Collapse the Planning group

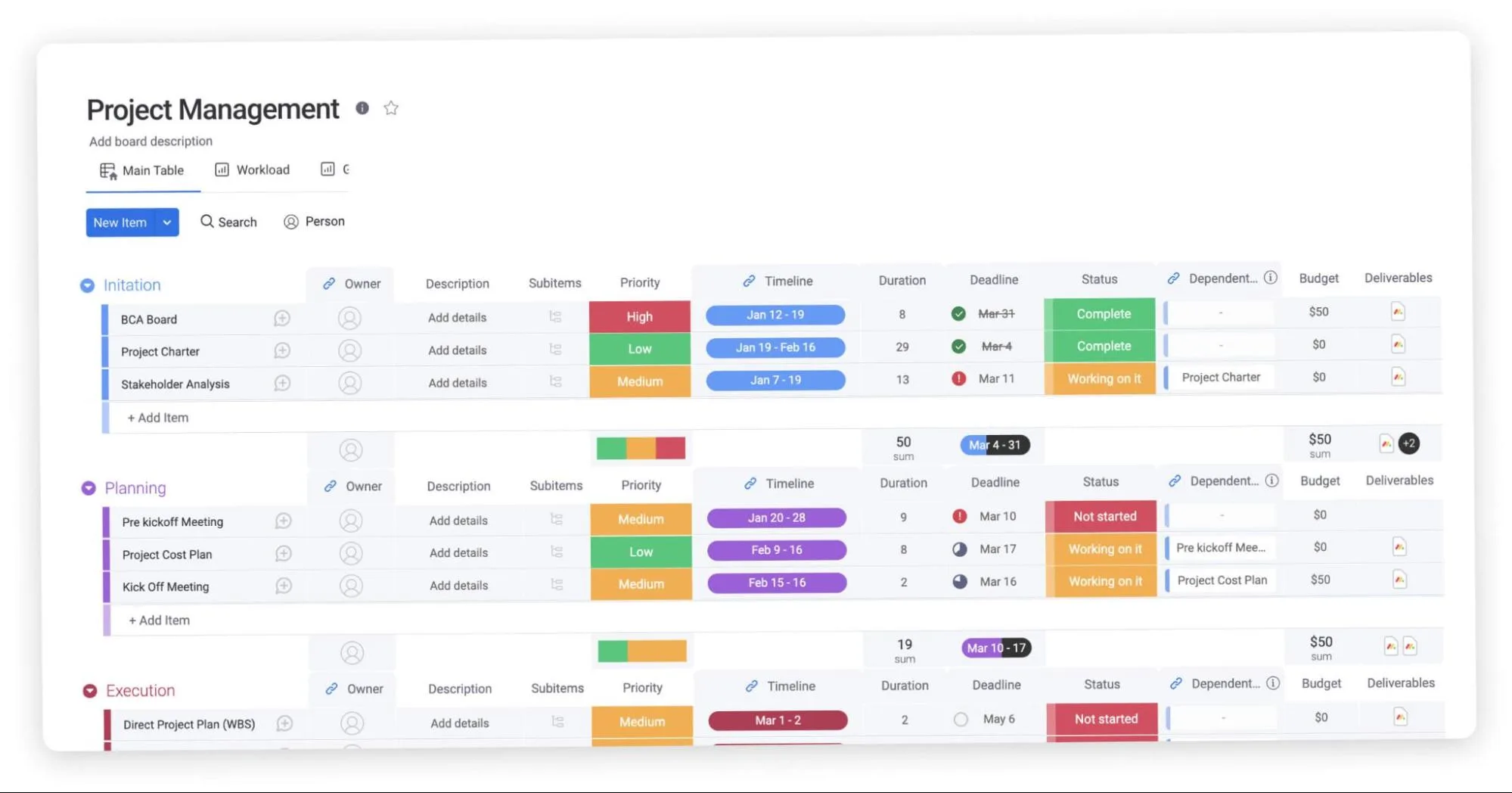tap(88, 487)
